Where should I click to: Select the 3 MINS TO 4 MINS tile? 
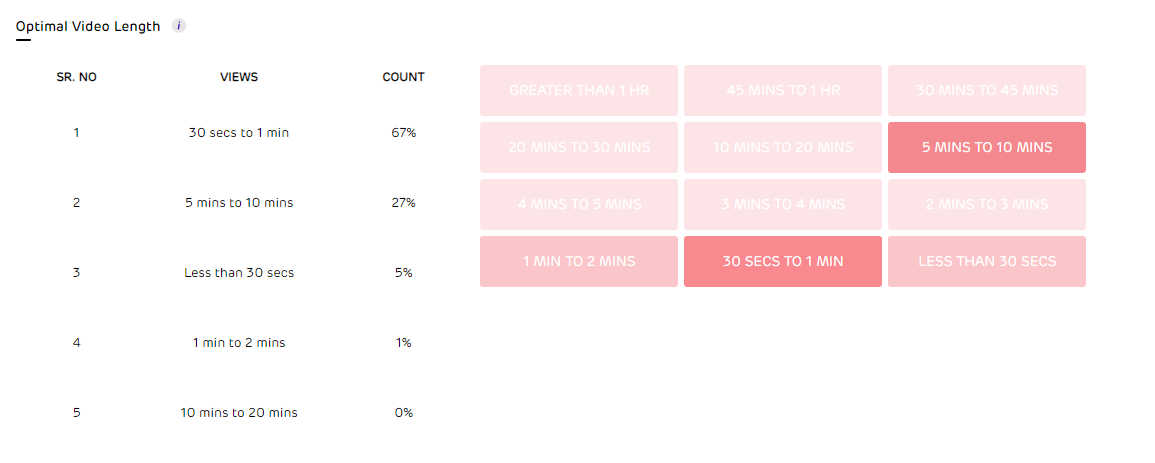pos(783,205)
